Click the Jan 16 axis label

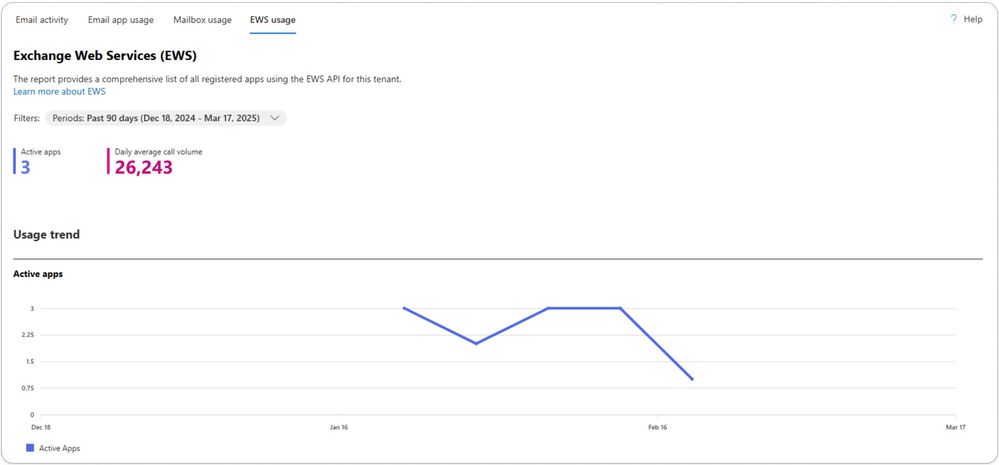point(339,427)
